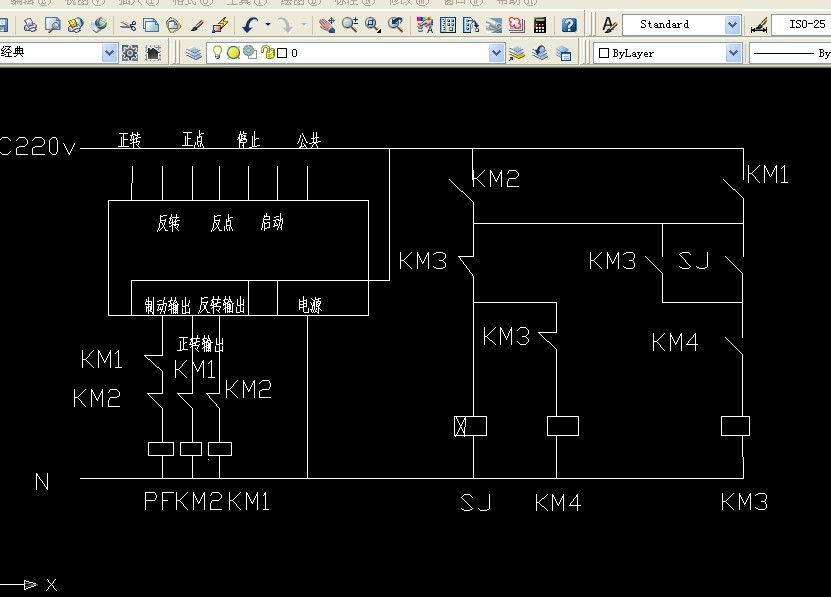Open the Layer Properties Manager
This screenshot has width=831, height=597.
pos(193,53)
